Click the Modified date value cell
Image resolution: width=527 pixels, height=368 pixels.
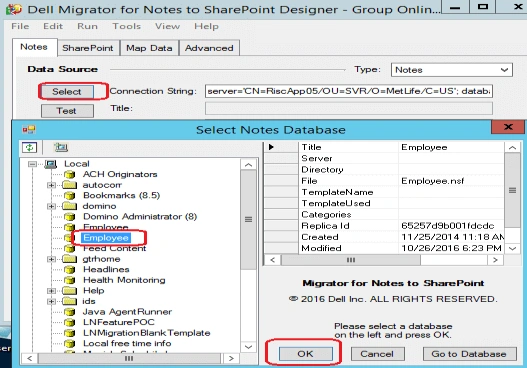pos(451,248)
